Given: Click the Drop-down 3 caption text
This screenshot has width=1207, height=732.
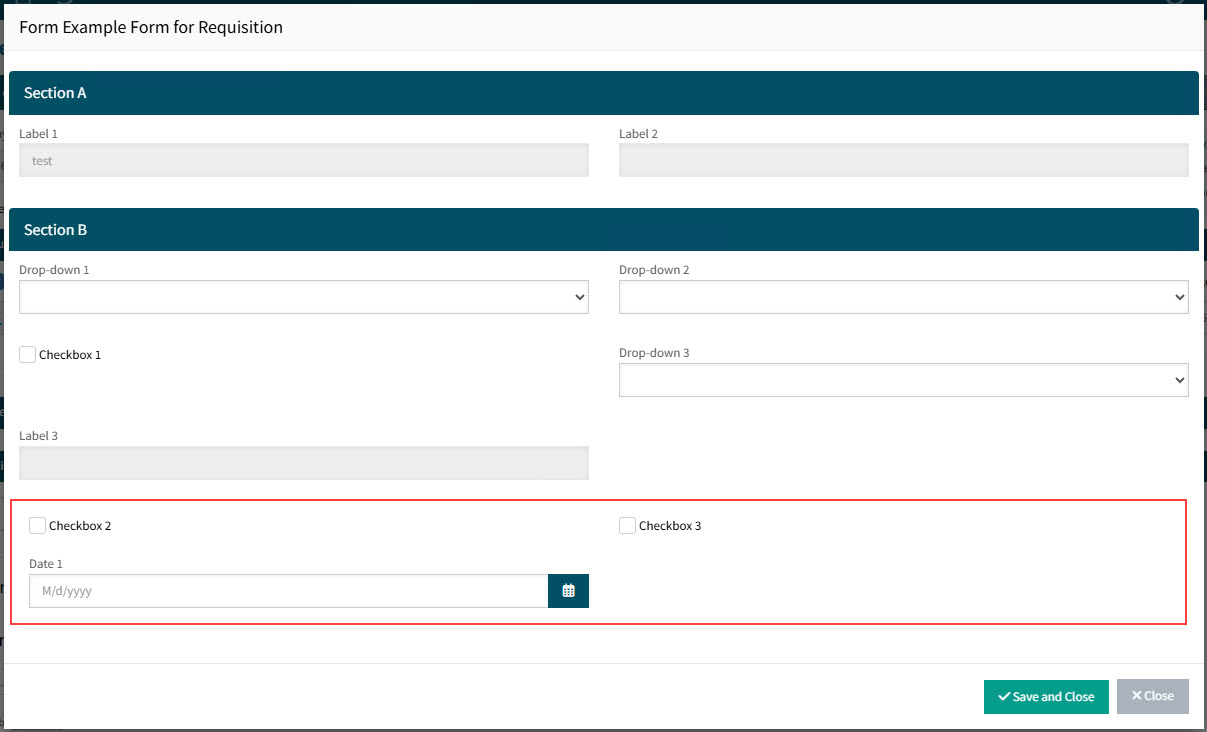Looking at the screenshot, I should (x=654, y=353).
